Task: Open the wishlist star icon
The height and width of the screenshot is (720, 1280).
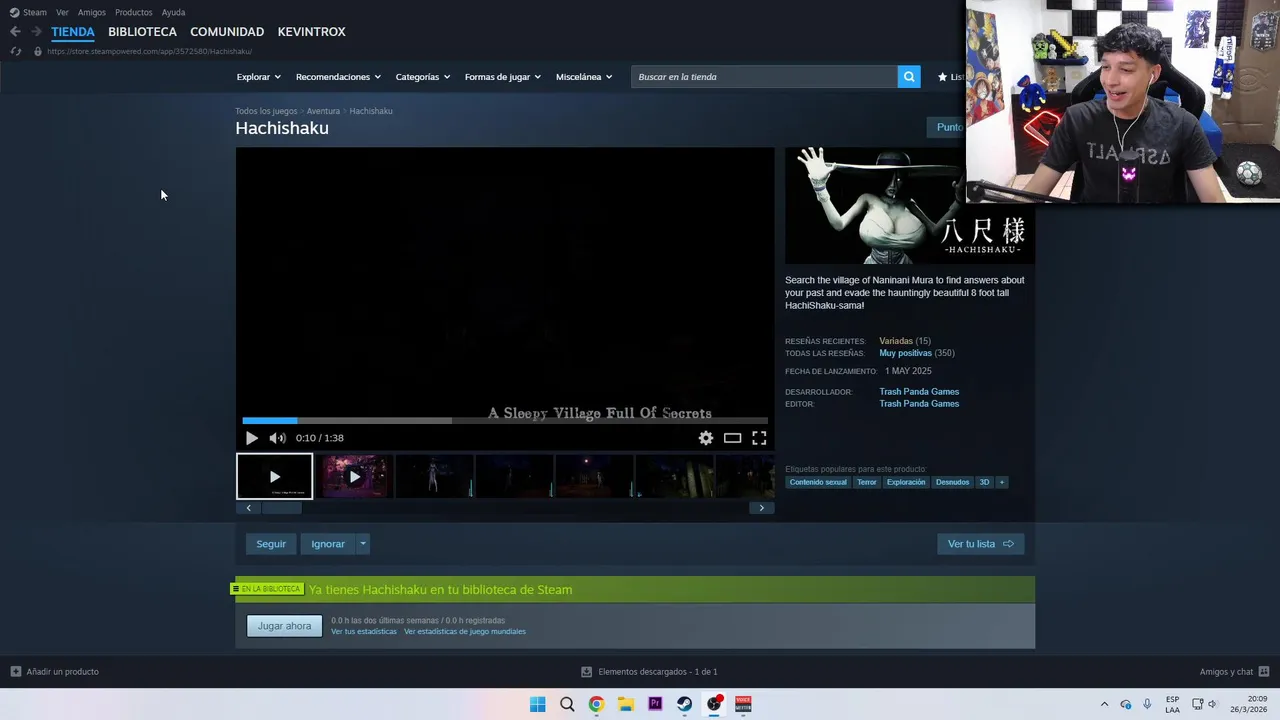Action: [942, 77]
